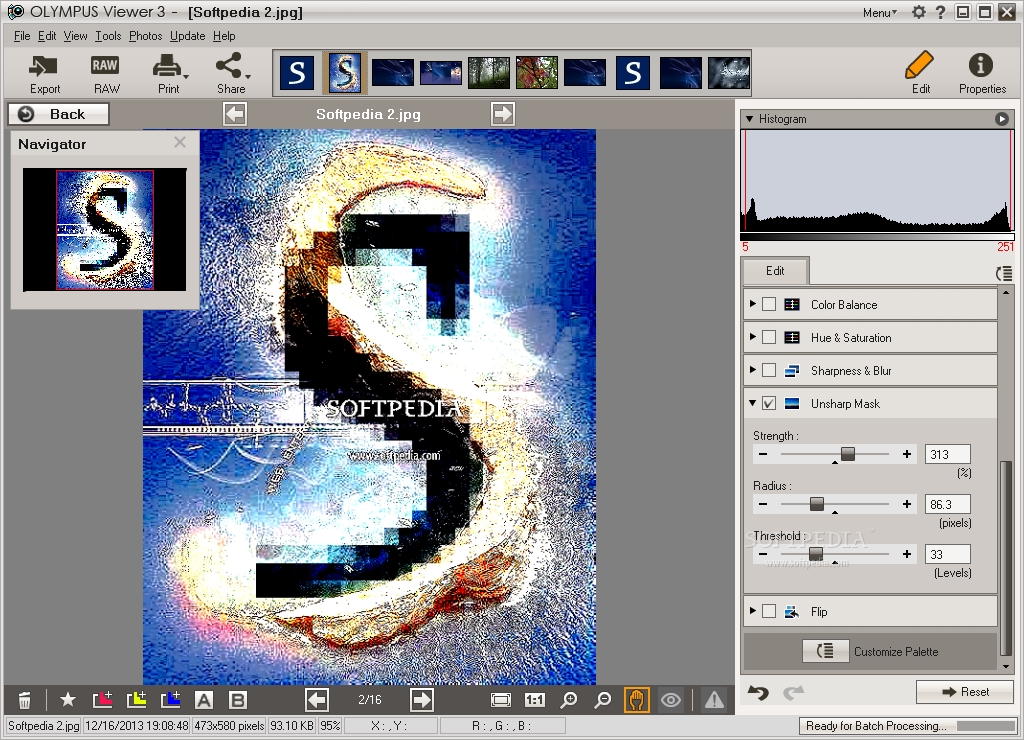Select the hand pan tool

click(637, 700)
